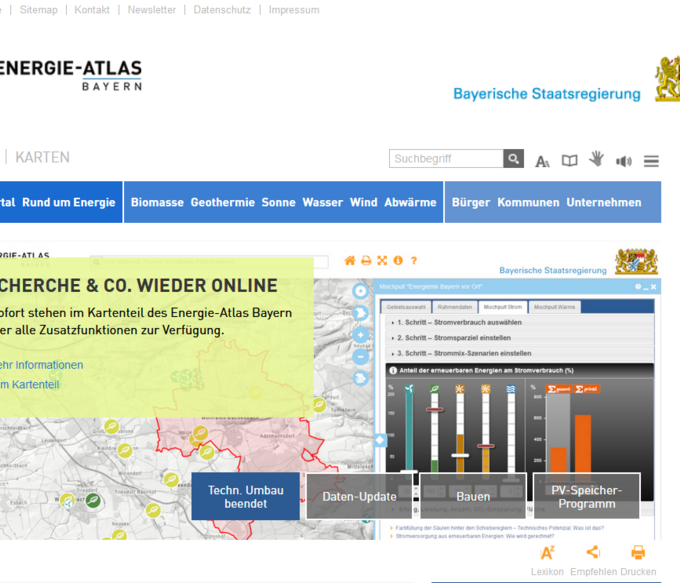Open the Datenschutz link
Viewport: 680px width, 583px height.
pos(222,10)
